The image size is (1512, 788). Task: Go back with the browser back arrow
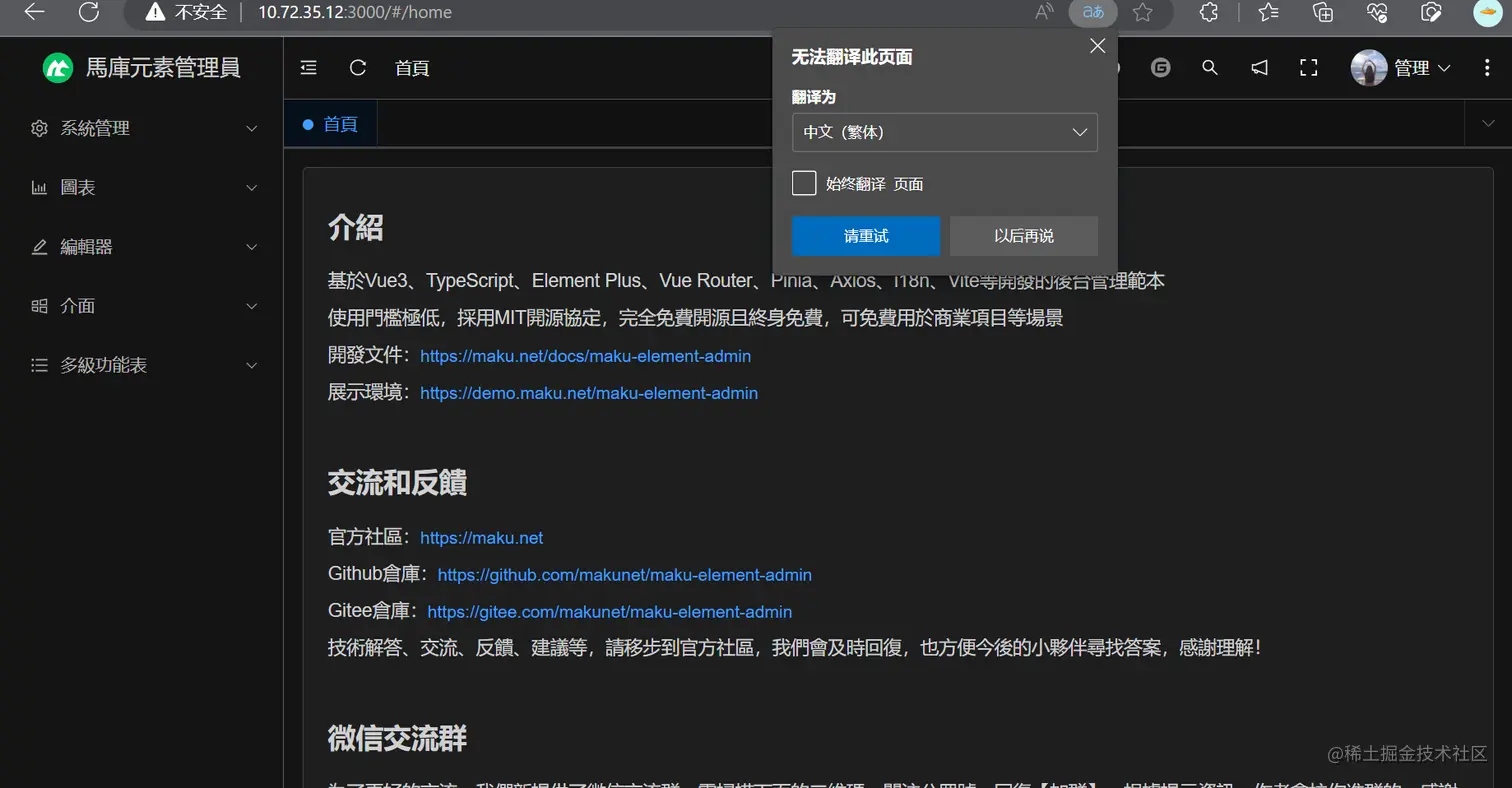pos(35,12)
